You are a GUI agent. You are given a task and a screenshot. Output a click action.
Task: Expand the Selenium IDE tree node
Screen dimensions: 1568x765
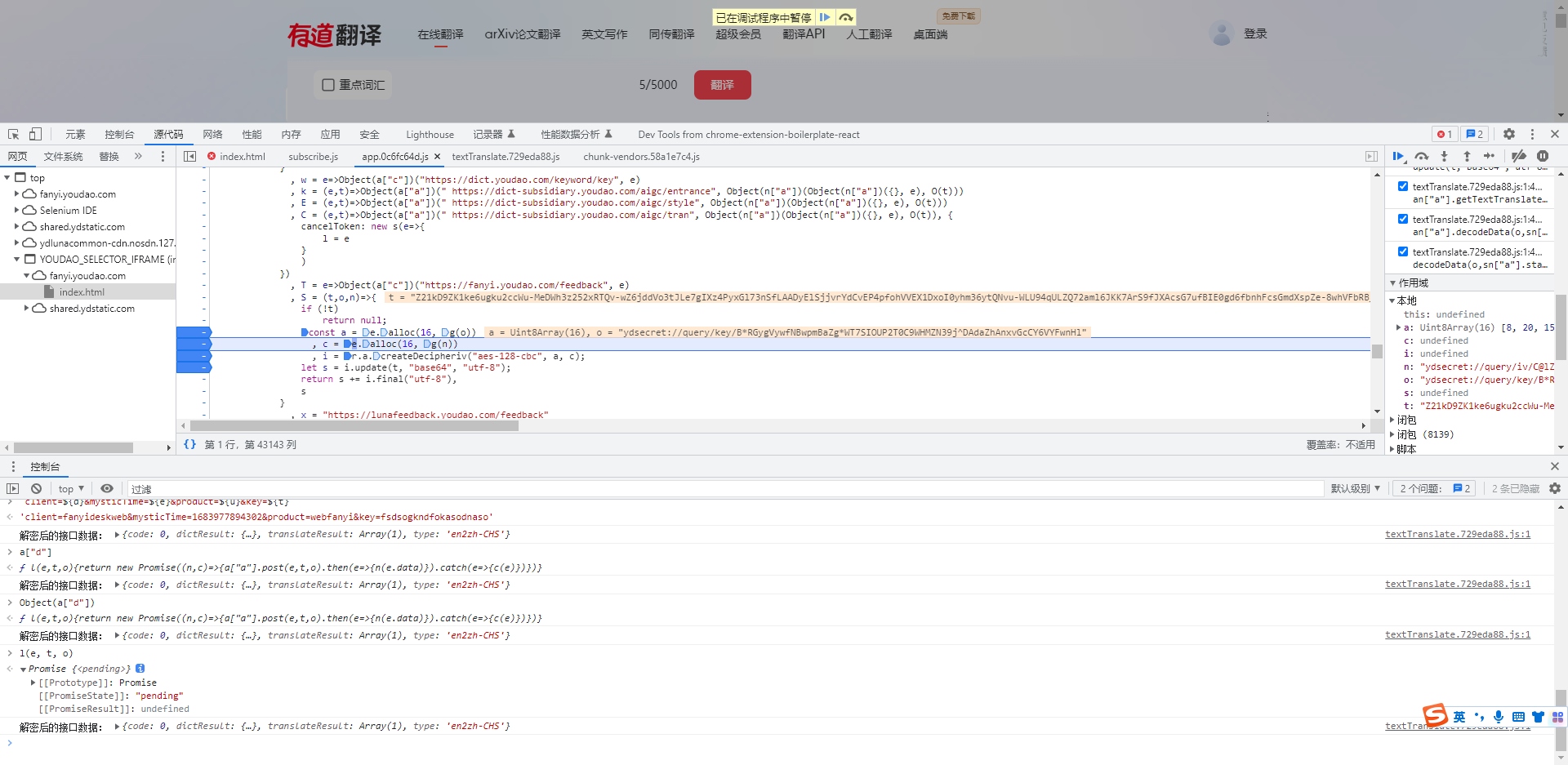click(x=17, y=210)
